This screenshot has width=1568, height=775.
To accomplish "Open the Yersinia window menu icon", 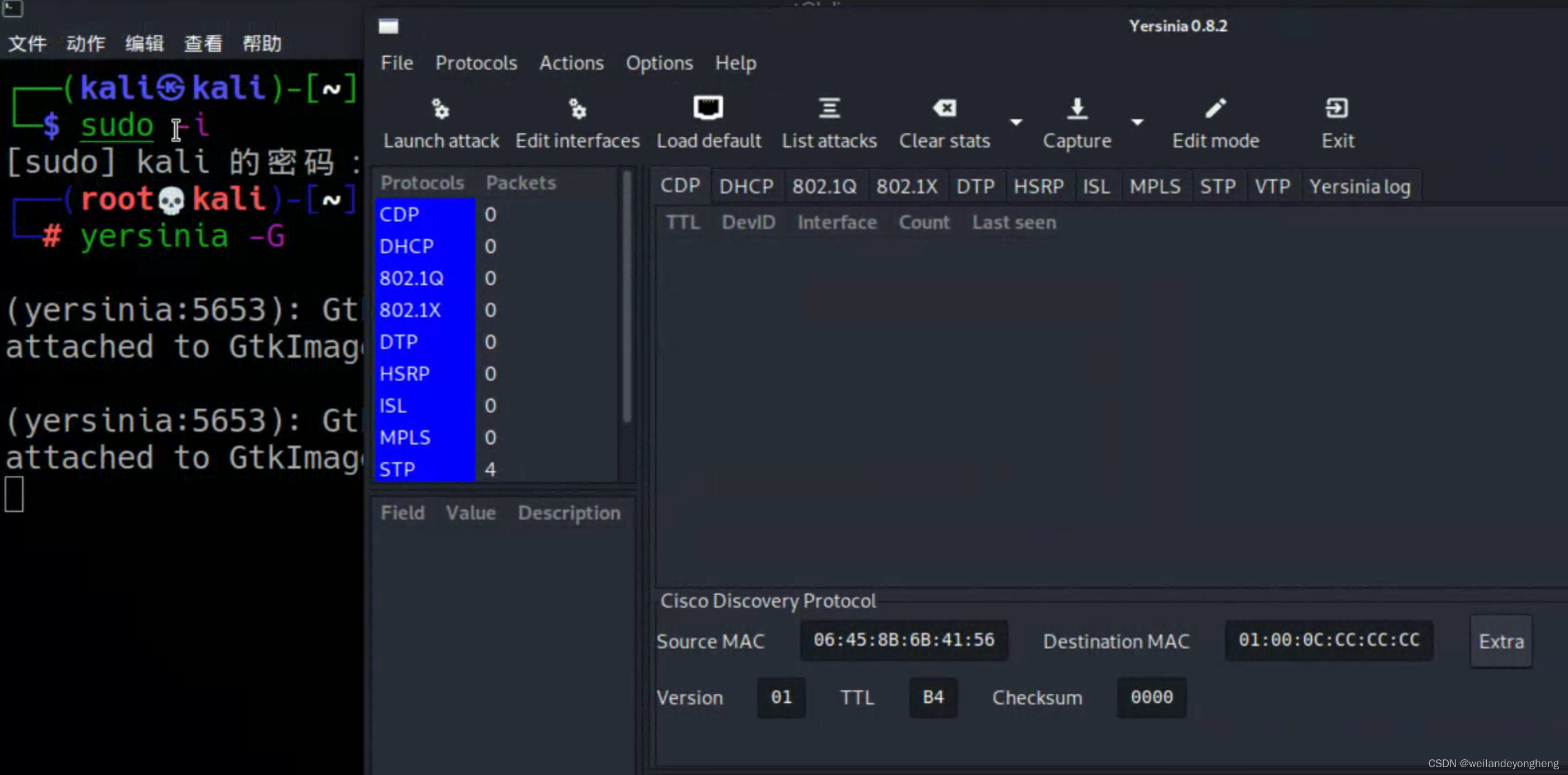I will click(x=388, y=26).
